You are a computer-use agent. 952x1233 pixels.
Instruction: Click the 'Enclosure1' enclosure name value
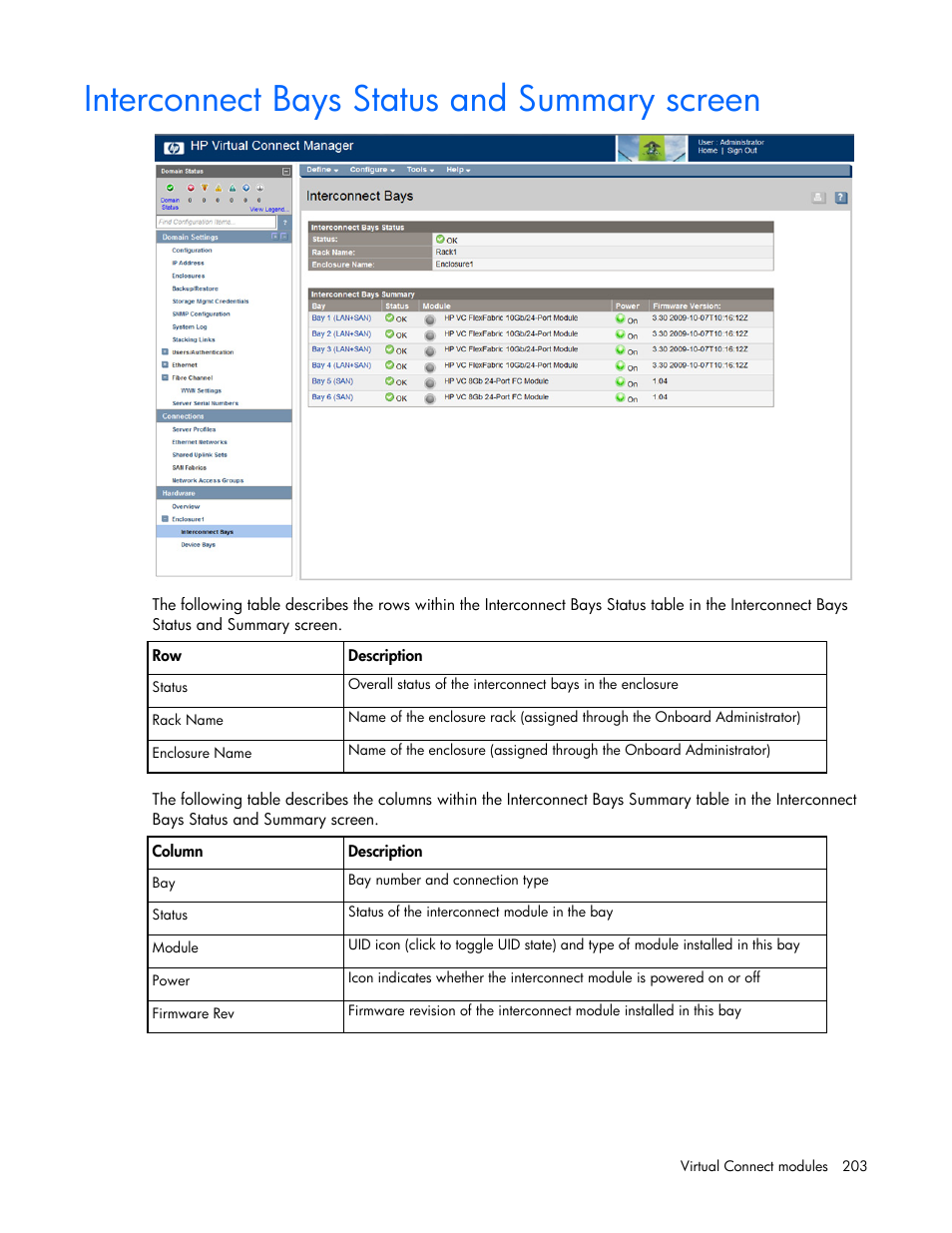pos(454,265)
